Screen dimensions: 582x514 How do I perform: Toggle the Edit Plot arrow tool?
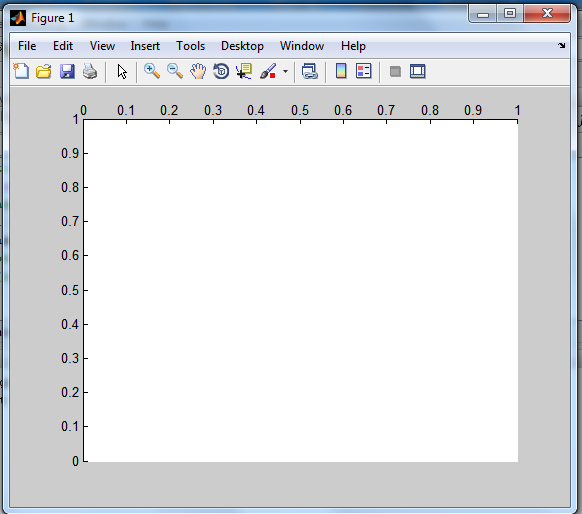point(122,71)
